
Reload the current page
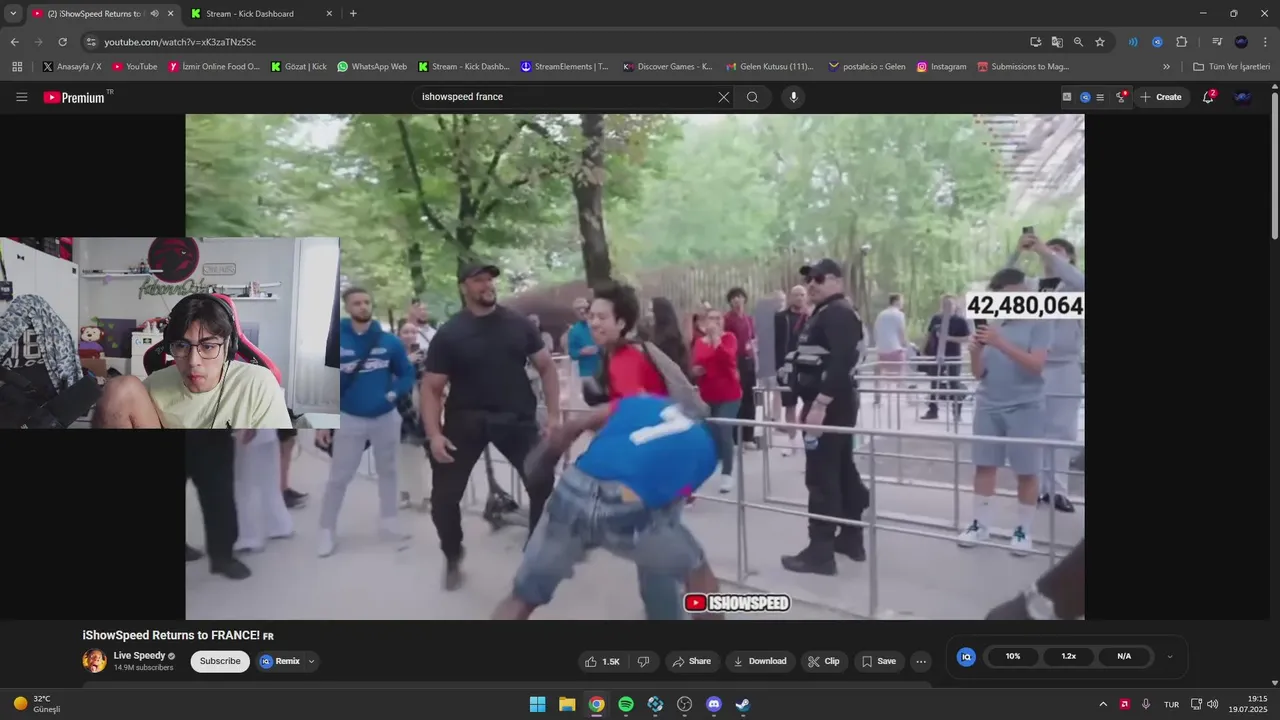click(62, 42)
